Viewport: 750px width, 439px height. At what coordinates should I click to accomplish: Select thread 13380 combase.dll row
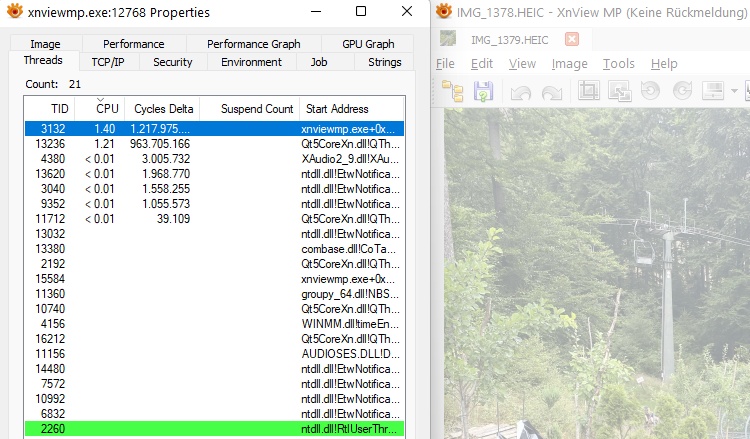point(214,249)
